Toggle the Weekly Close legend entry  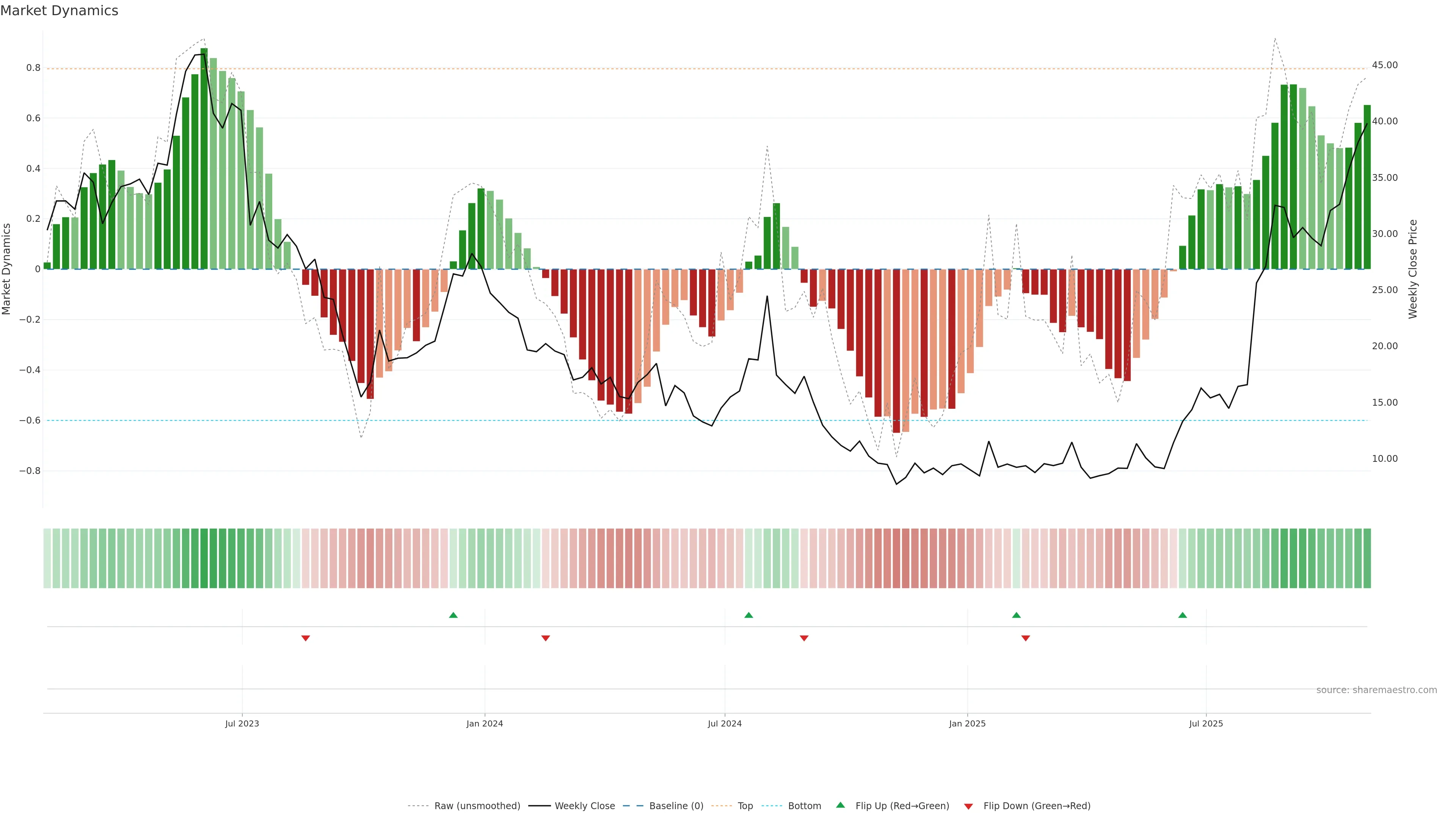point(584,806)
